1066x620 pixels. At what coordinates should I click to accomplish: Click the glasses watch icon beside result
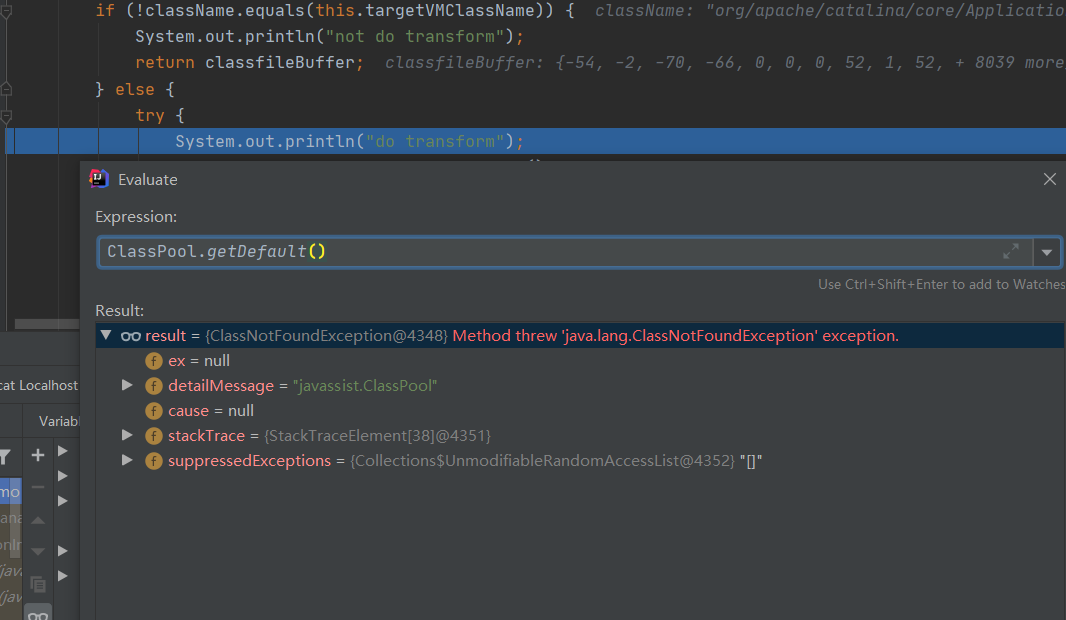131,336
